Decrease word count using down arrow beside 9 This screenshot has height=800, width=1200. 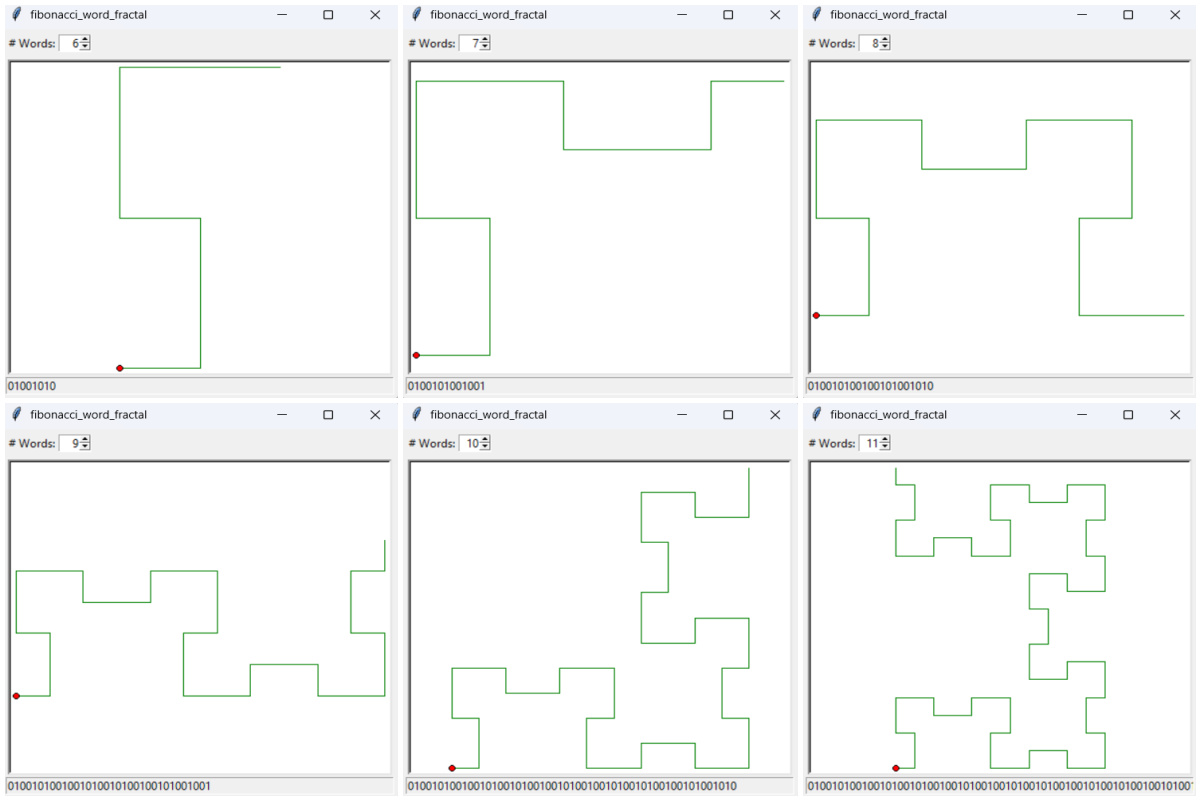coord(85,447)
